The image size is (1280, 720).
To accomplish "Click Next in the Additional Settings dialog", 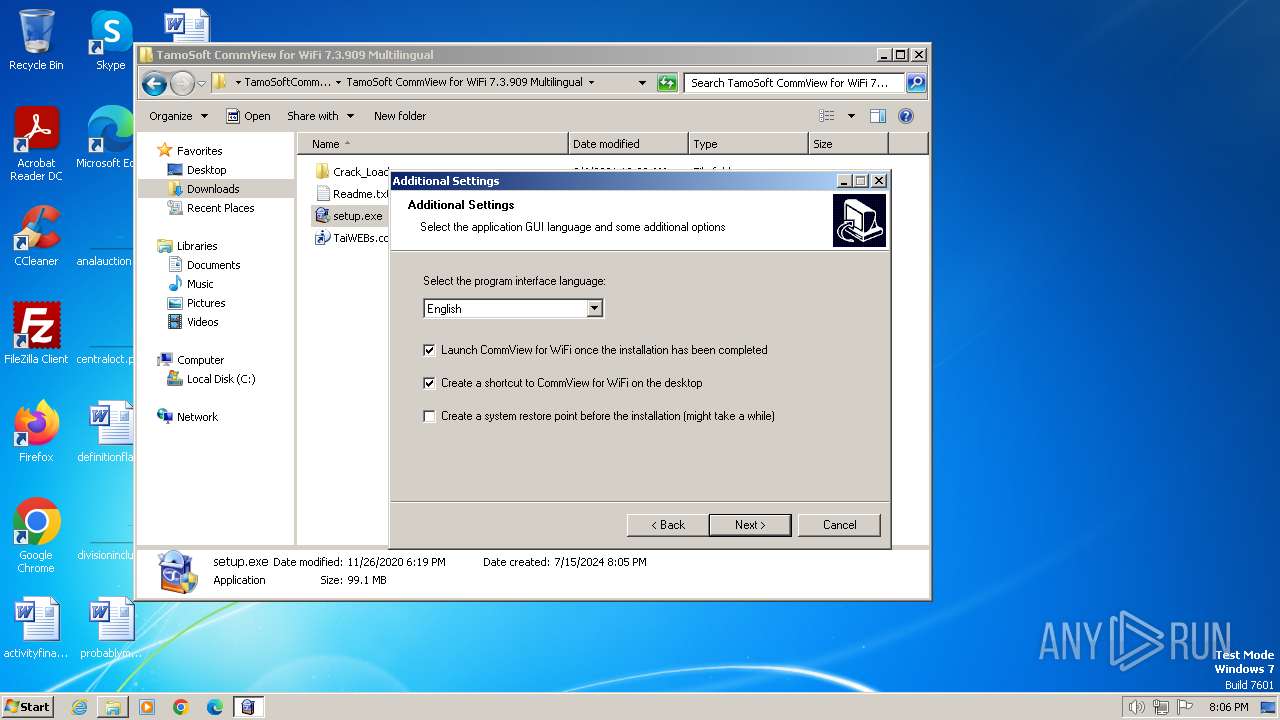I will click(750, 525).
